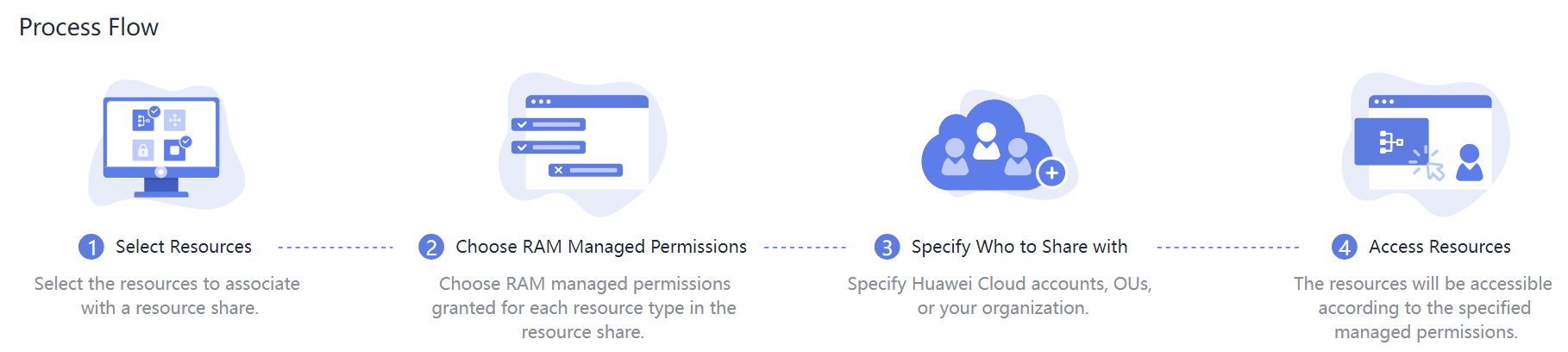Click the "Process Flow" heading
The height and width of the screenshot is (352, 1568).
[89, 28]
